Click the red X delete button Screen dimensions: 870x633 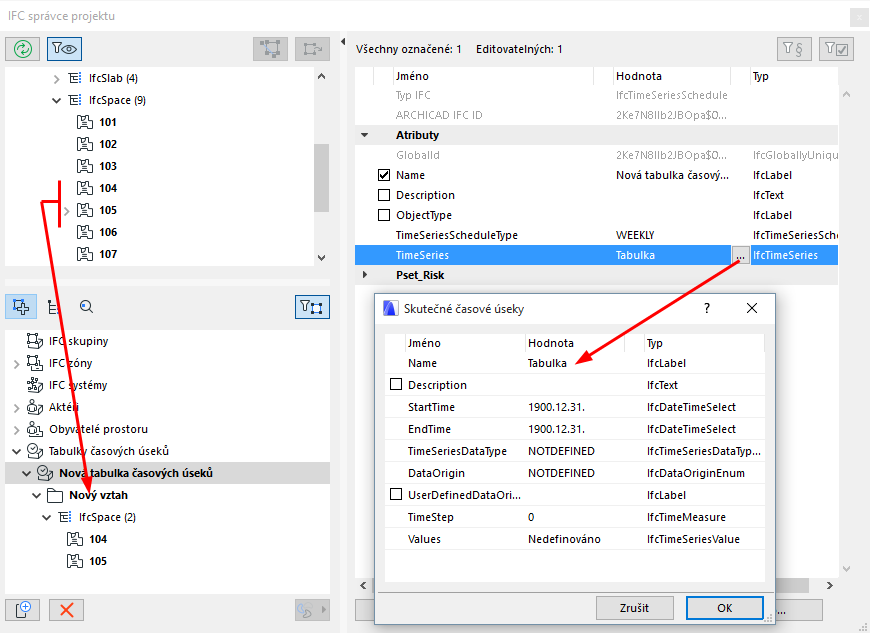click(x=67, y=610)
